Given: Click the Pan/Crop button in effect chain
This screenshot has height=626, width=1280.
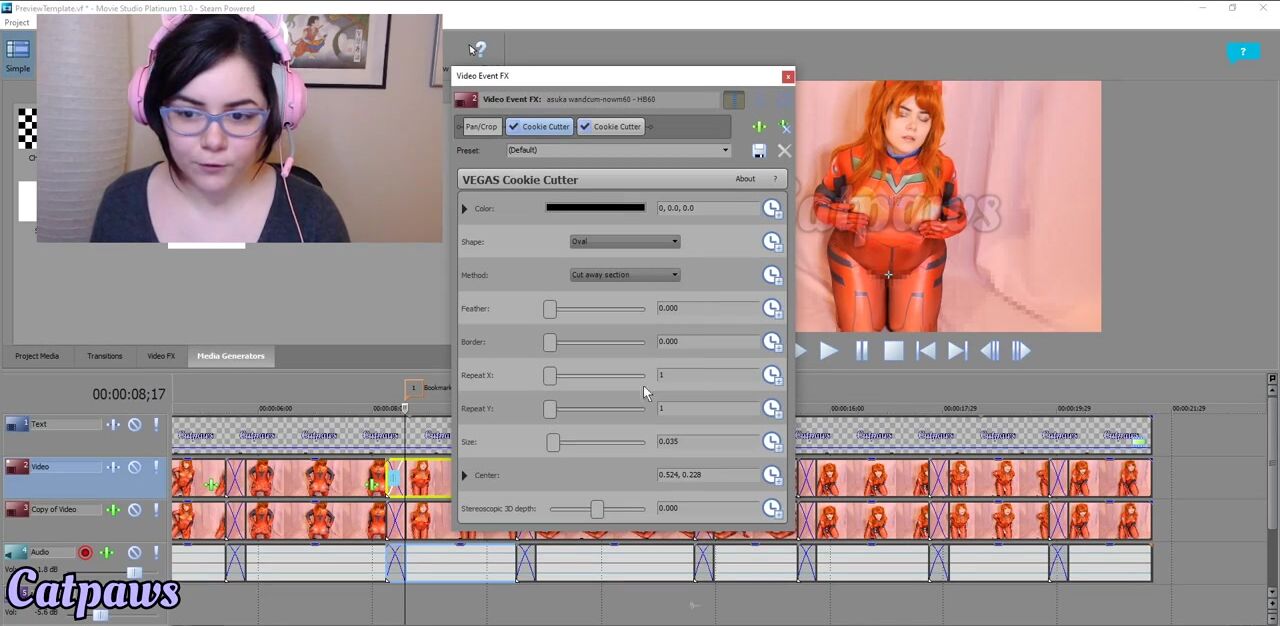Looking at the screenshot, I should (x=481, y=127).
